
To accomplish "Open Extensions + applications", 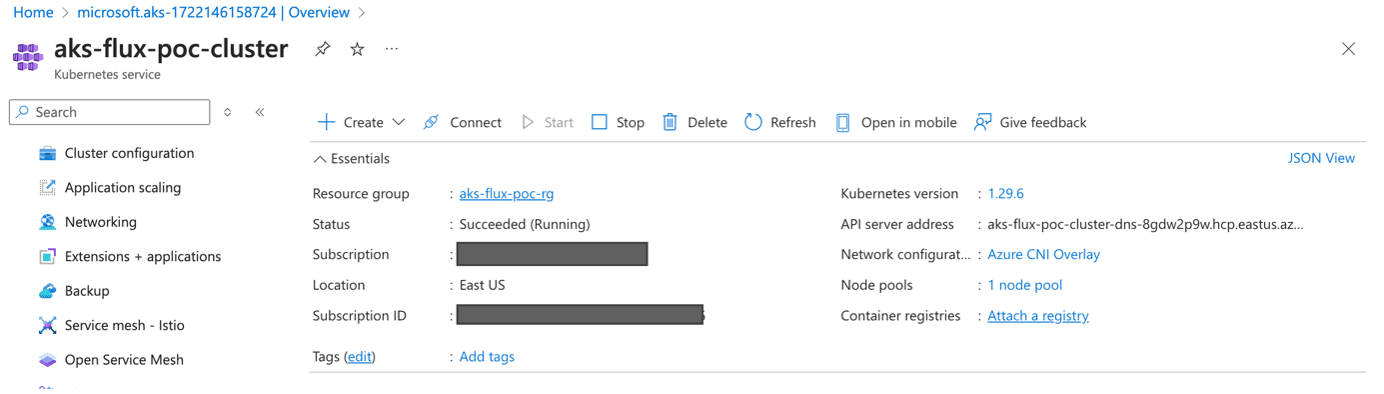I will click(143, 256).
